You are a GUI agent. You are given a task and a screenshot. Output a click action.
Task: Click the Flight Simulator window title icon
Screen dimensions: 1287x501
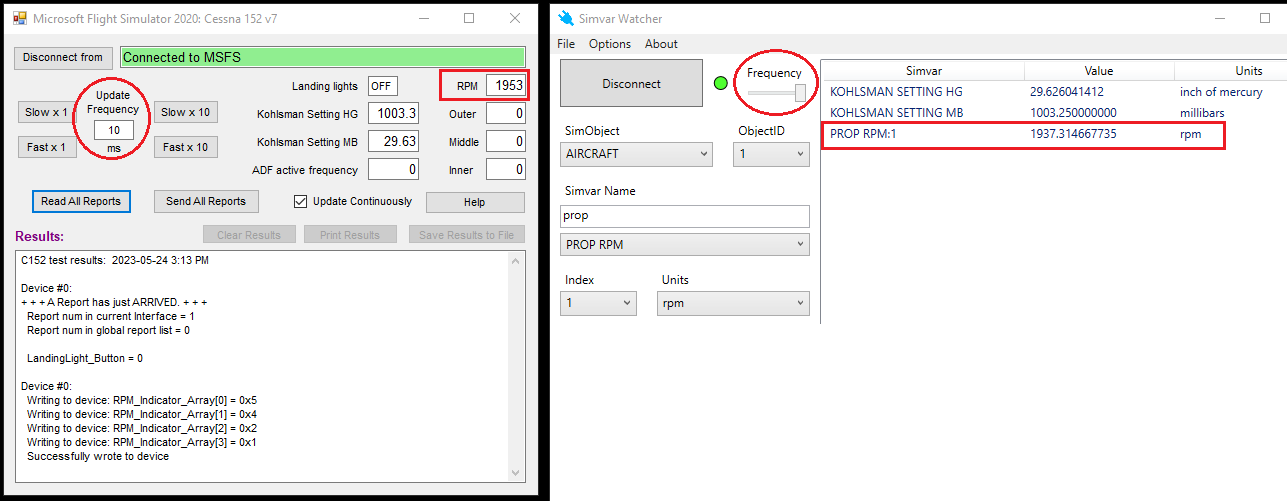tap(19, 18)
